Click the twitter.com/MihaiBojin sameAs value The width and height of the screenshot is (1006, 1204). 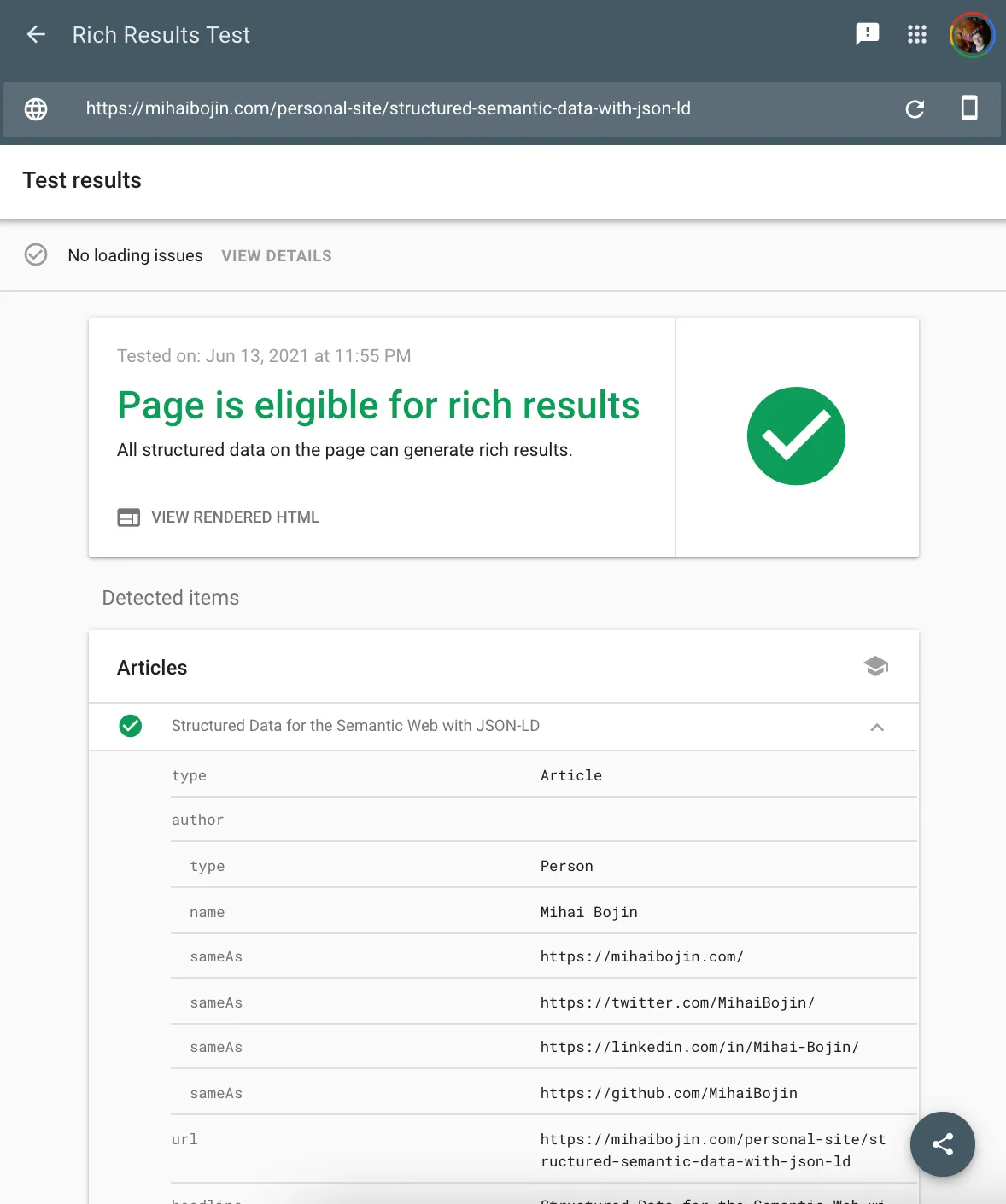678,1002
